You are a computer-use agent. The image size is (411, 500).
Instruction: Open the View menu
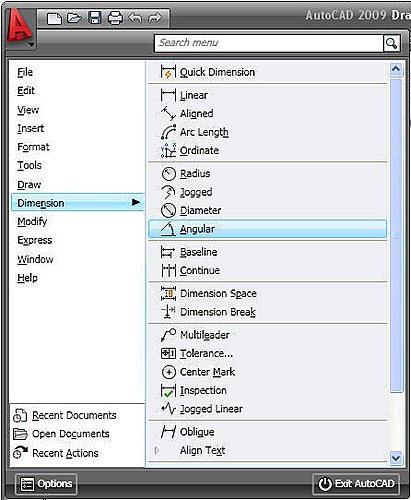tap(28, 110)
